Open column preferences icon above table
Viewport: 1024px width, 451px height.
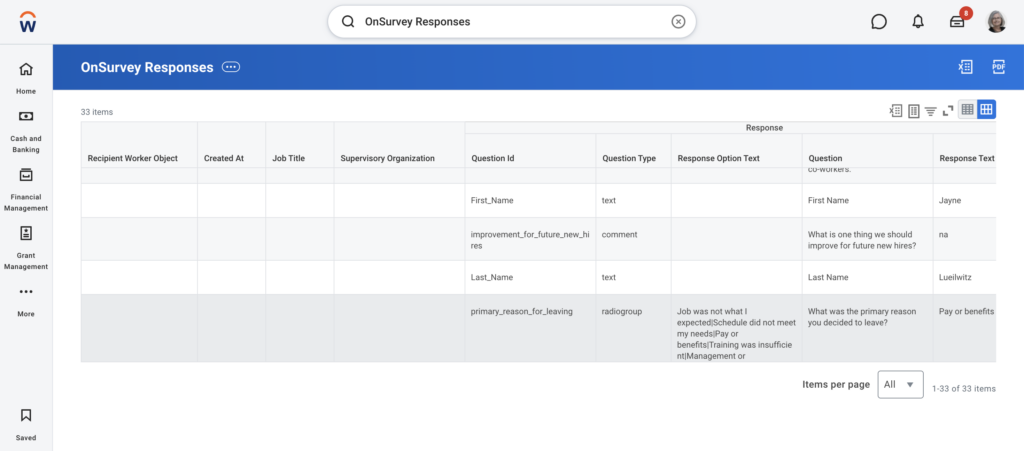click(x=913, y=110)
